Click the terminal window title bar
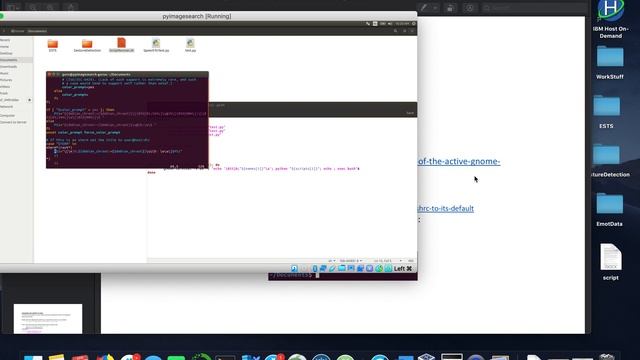The height and width of the screenshot is (360, 640). (127, 74)
